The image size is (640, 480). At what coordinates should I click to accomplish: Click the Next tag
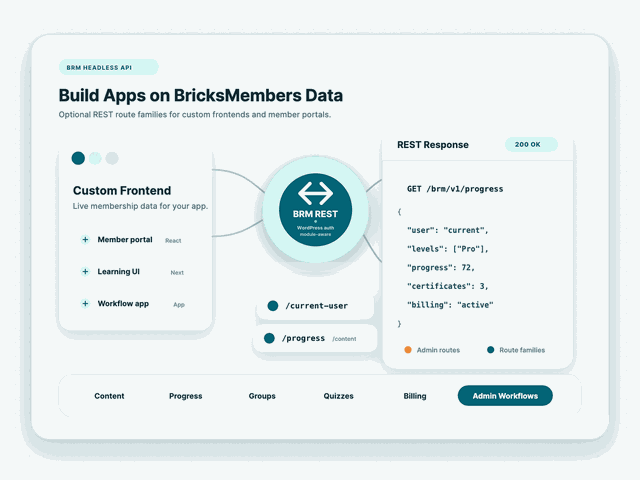point(177,273)
